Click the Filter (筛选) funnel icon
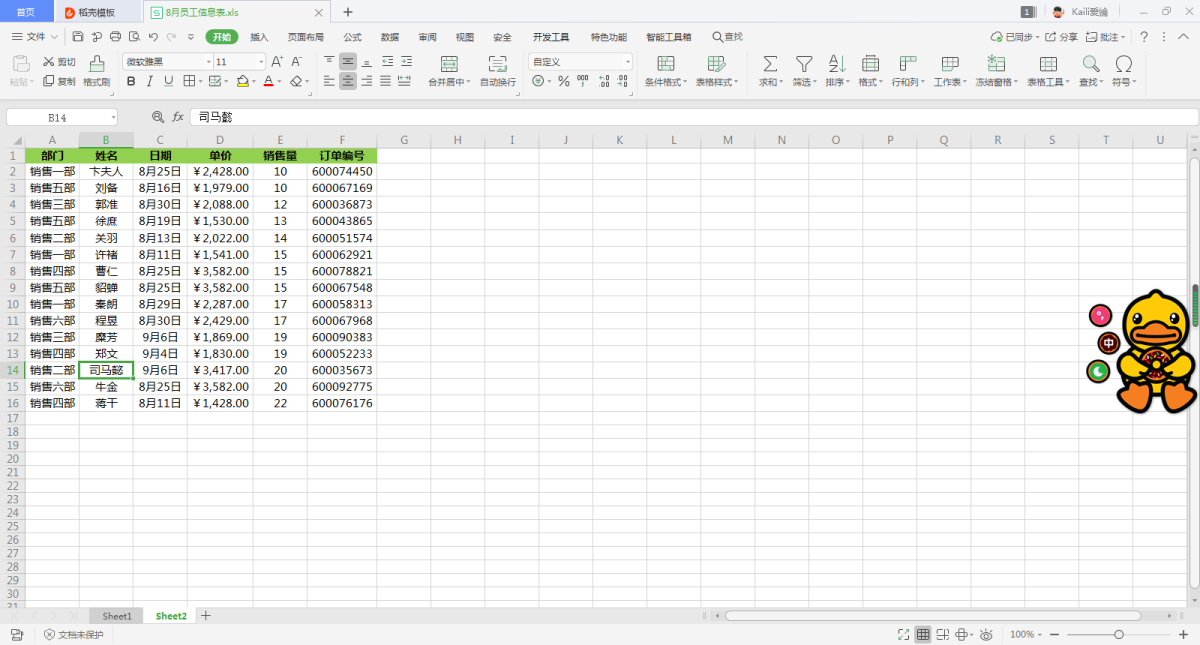 pos(803,64)
